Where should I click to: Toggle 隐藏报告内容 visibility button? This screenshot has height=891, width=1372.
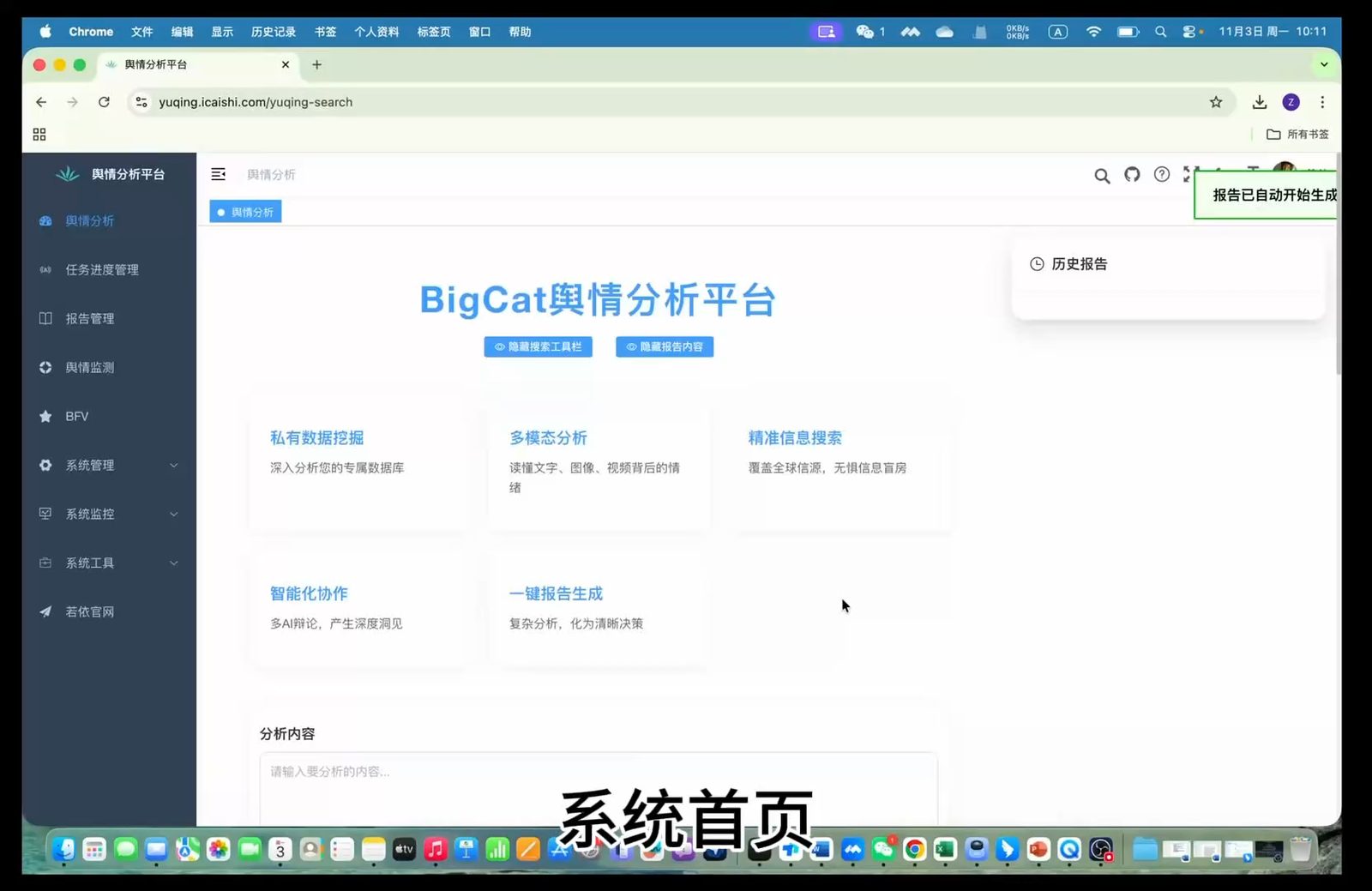(665, 346)
